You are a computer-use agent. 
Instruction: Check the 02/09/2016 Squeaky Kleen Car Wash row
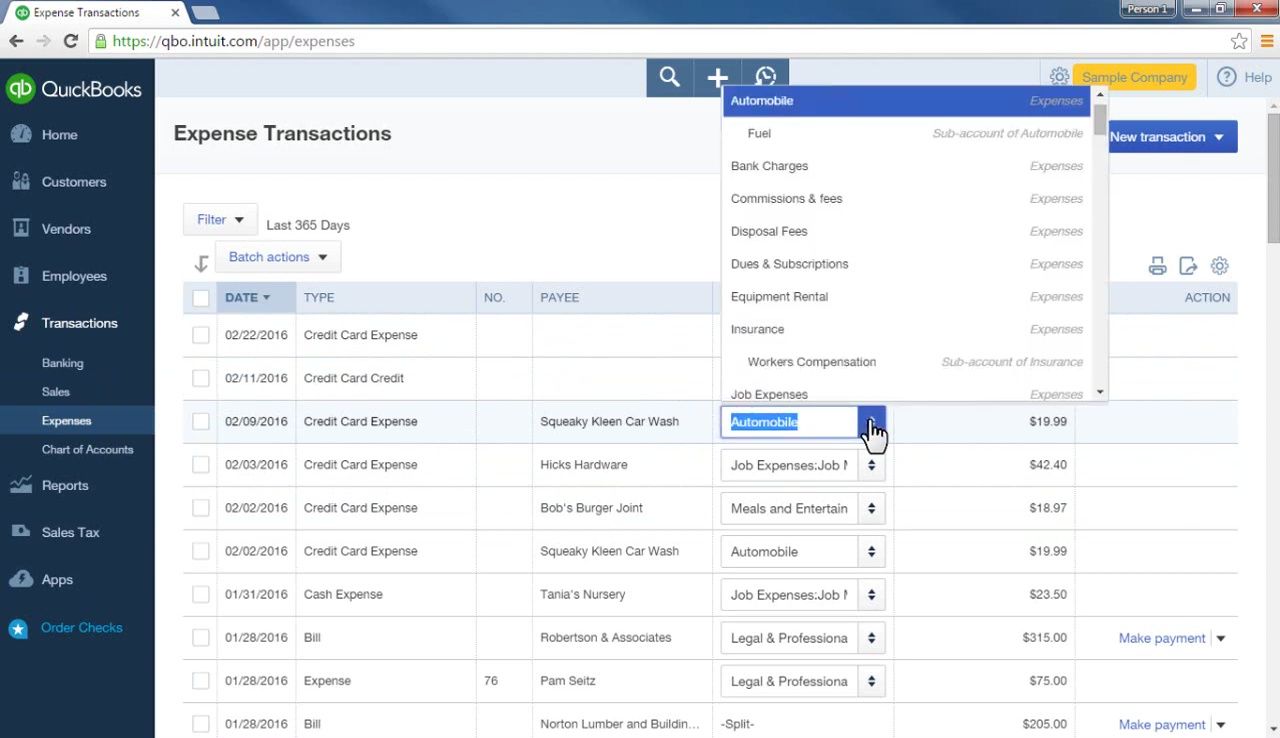pyautogui.click(x=201, y=421)
